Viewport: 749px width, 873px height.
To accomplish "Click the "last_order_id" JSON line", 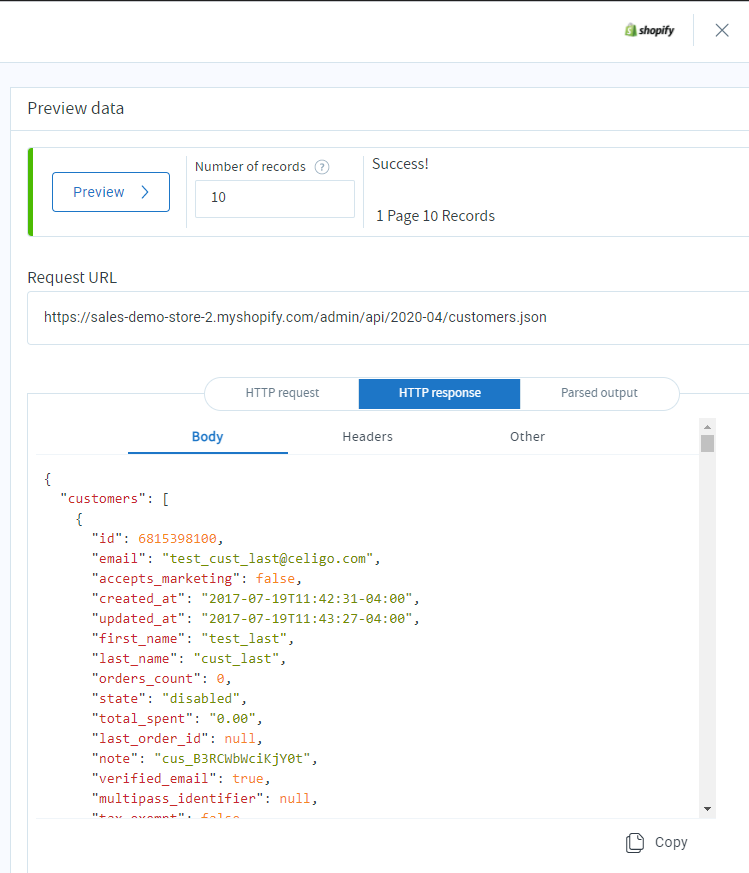I will 177,739.
